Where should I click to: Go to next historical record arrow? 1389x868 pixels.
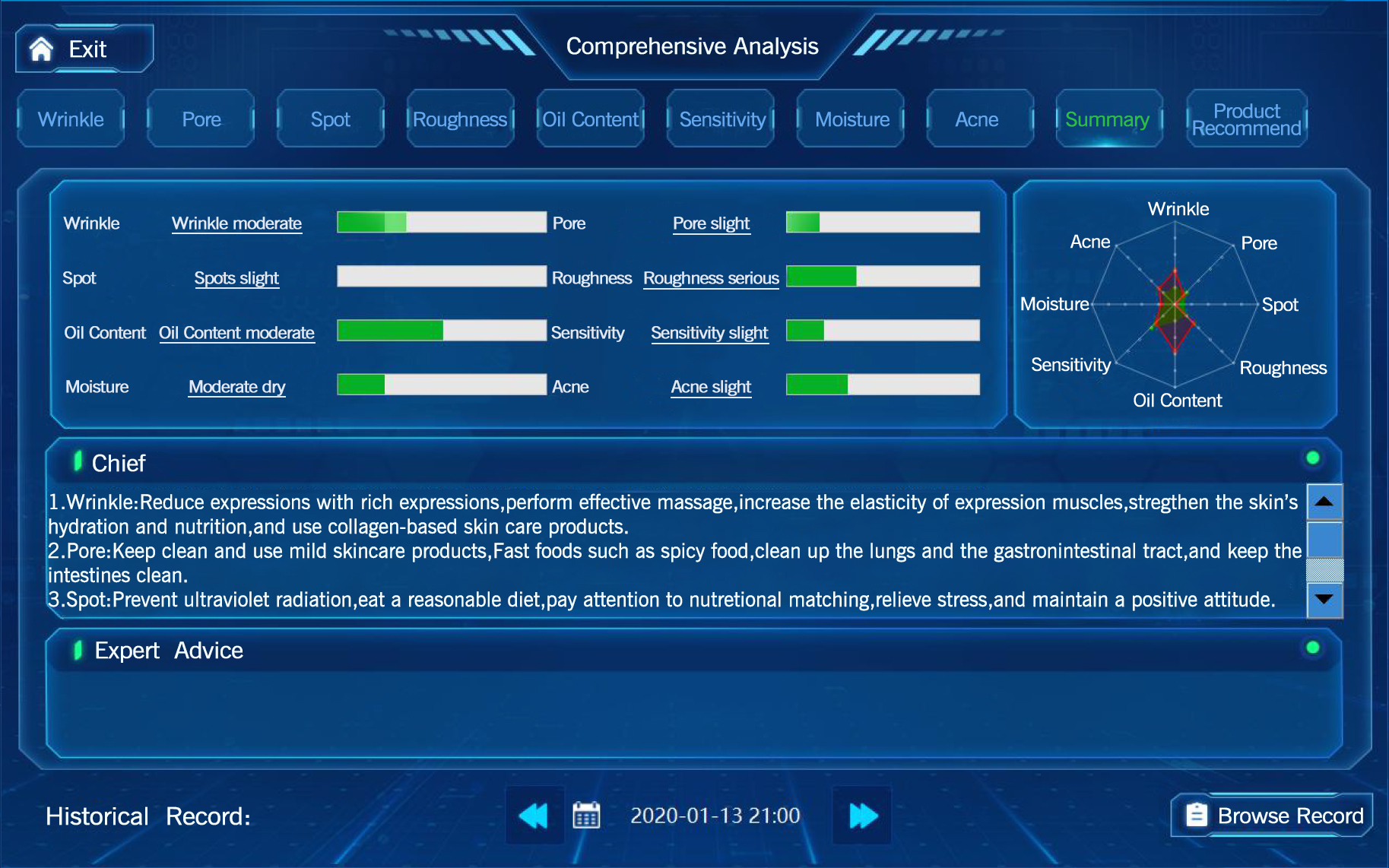click(863, 816)
